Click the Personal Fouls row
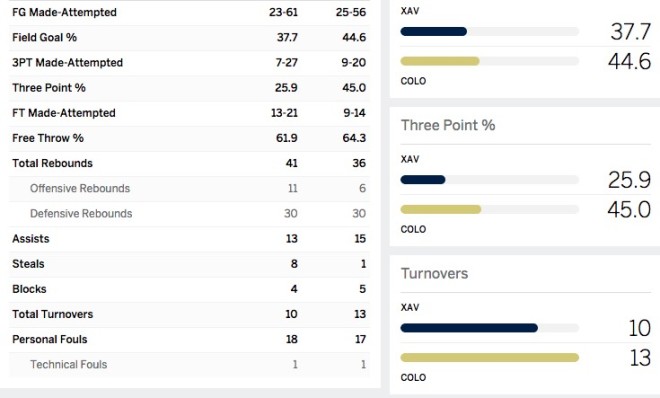 pyautogui.click(x=189, y=340)
